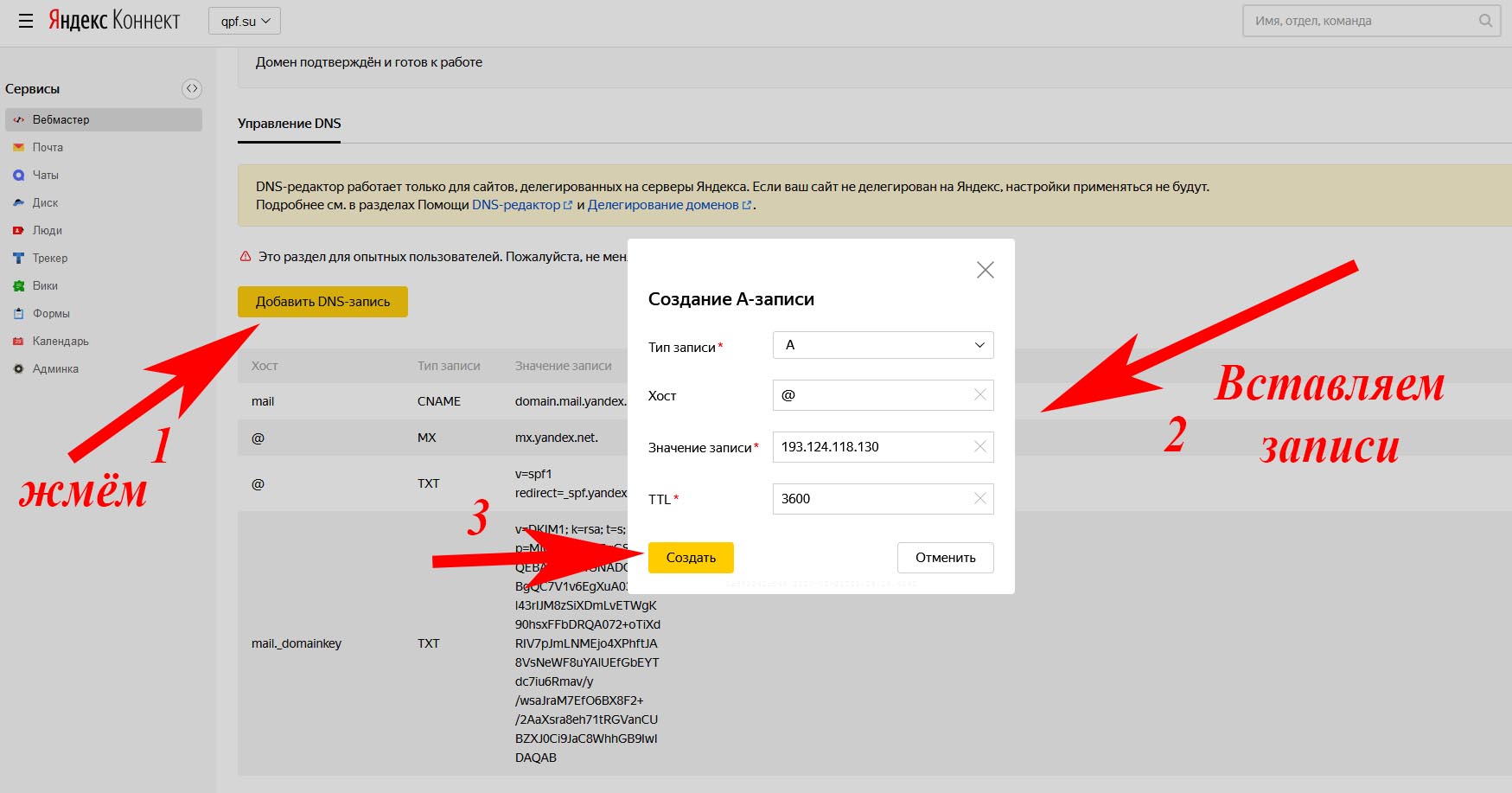Clear the Значение записи field
Image resolution: width=1512 pixels, height=793 pixels.
tap(979, 447)
